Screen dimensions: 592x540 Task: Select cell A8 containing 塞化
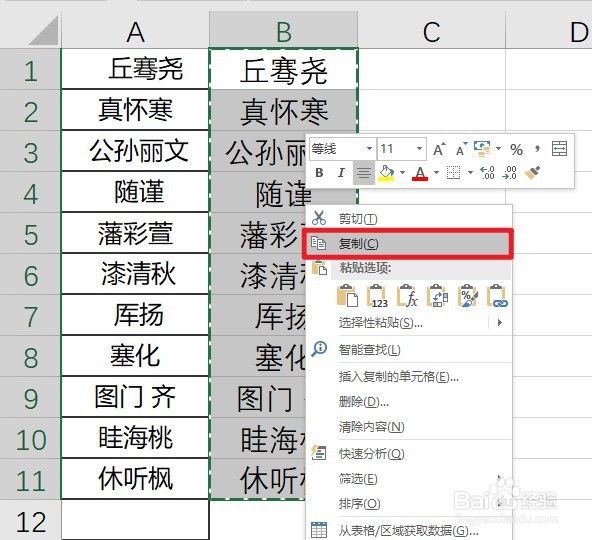[135, 356]
